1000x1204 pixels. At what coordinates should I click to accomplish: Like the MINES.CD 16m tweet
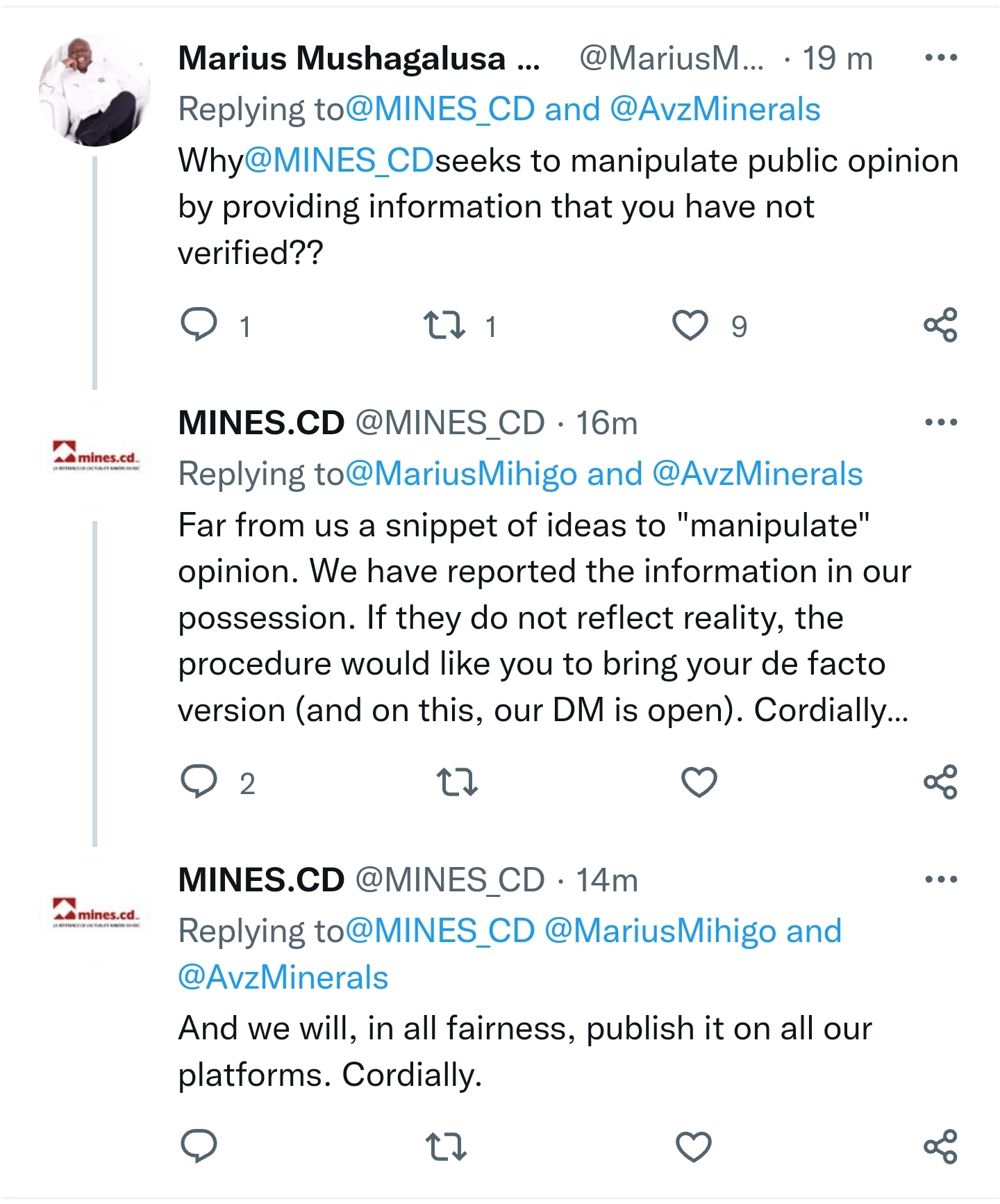pyautogui.click(x=699, y=782)
